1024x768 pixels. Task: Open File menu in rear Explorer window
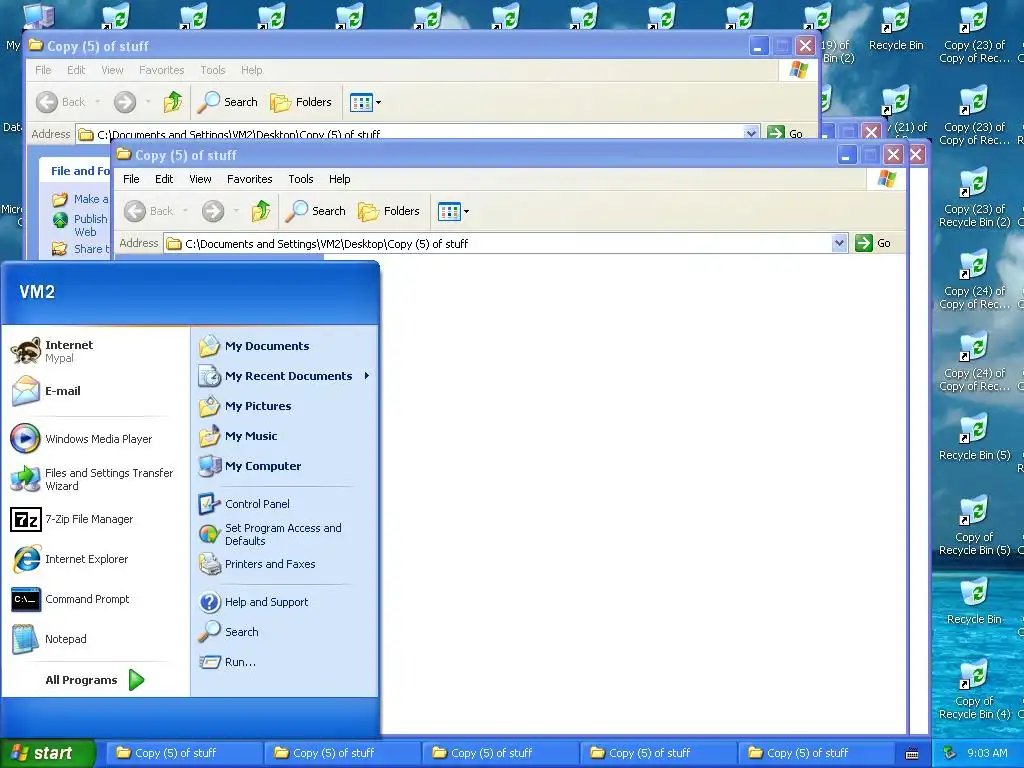[43, 70]
